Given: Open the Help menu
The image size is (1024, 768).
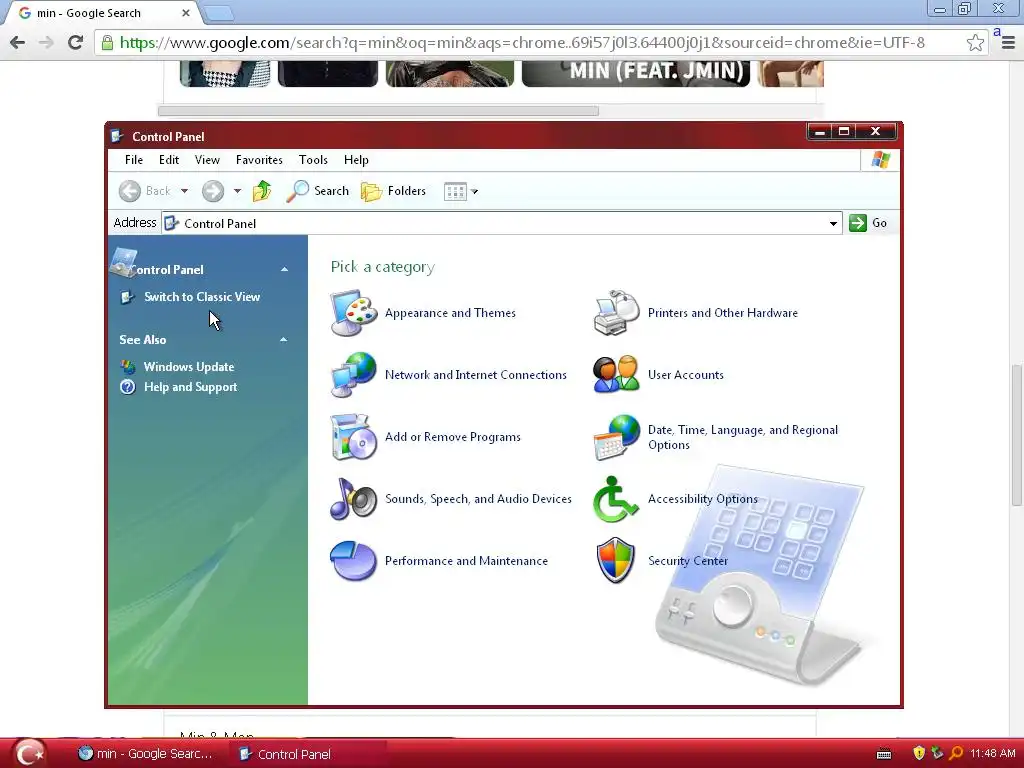Looking at the screenshot, I should [356, 160].
